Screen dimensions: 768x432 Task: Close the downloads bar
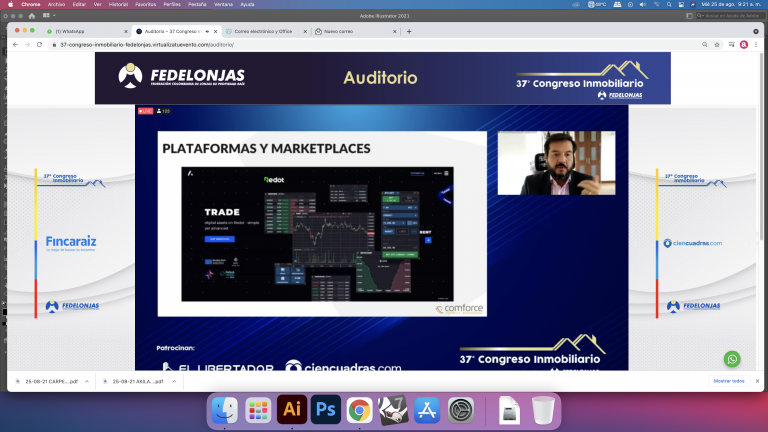757,381
